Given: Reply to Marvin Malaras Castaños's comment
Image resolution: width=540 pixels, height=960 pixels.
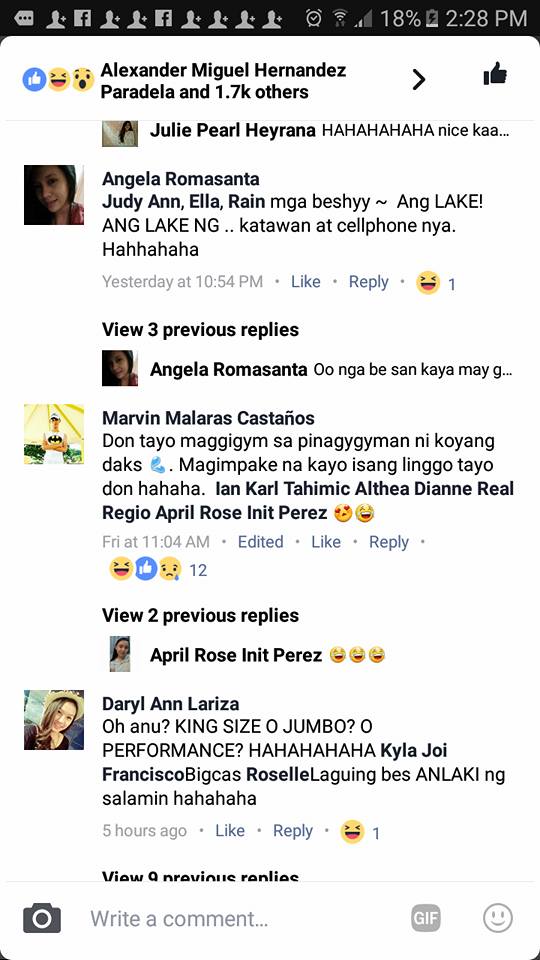Looking at the screenshot, I should click(389, 542).
